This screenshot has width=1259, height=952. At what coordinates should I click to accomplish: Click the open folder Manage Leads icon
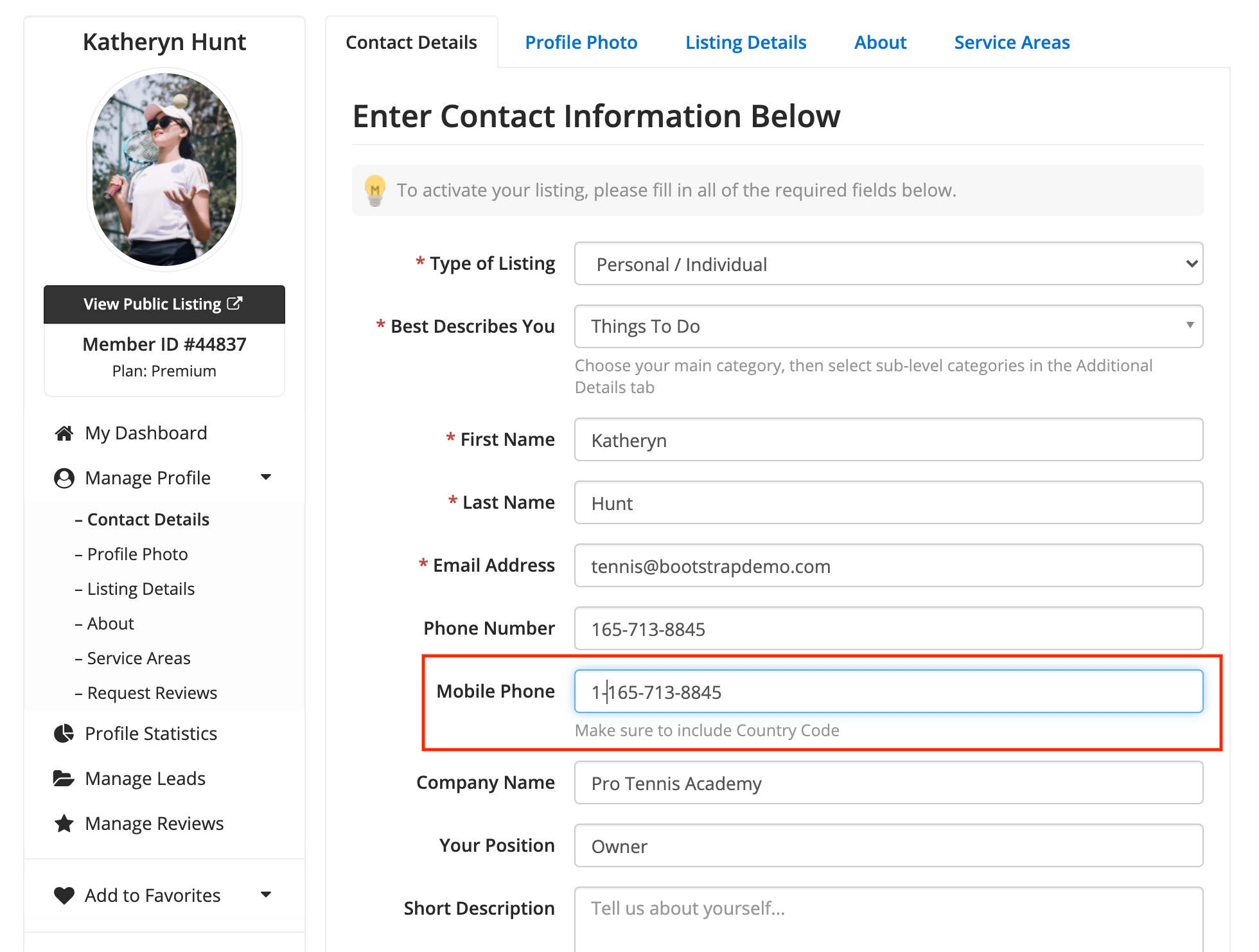(64, 779)
